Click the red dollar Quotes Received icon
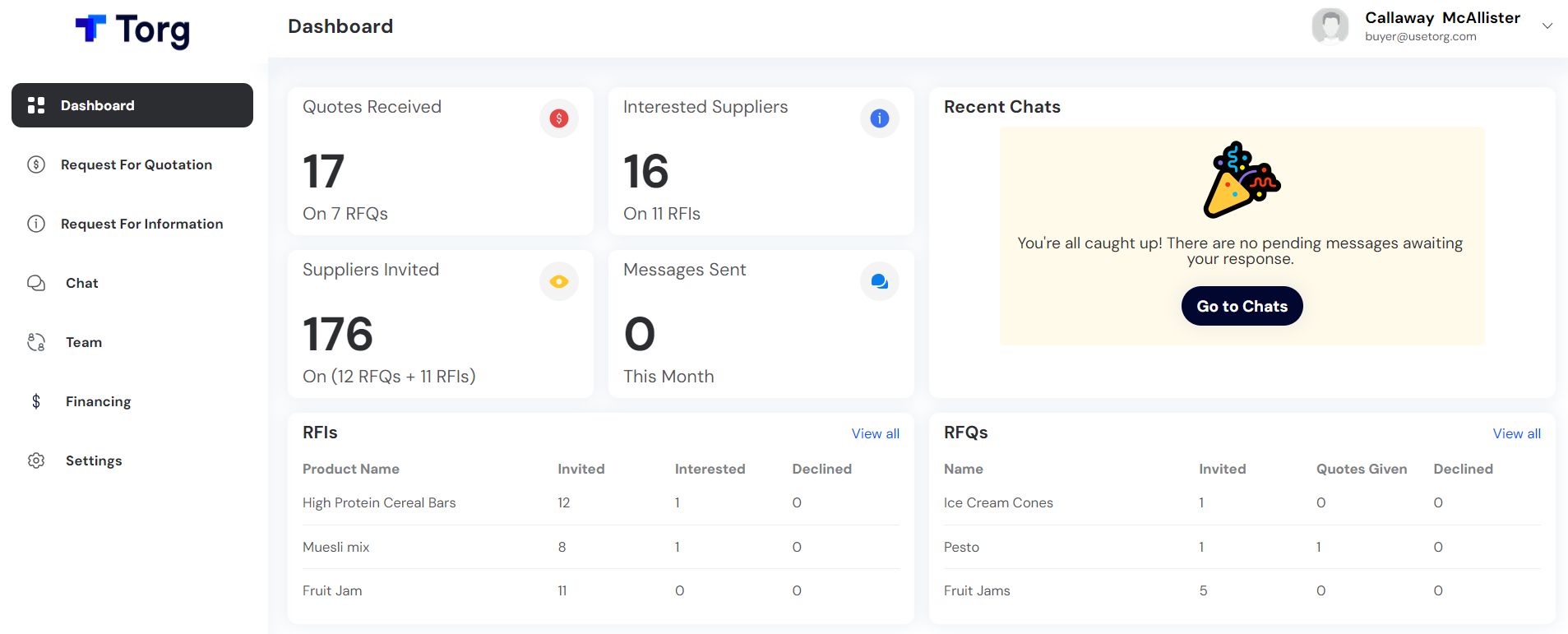Image resolution: width=1568 pixels, height=634 pixels. [559, 118]
